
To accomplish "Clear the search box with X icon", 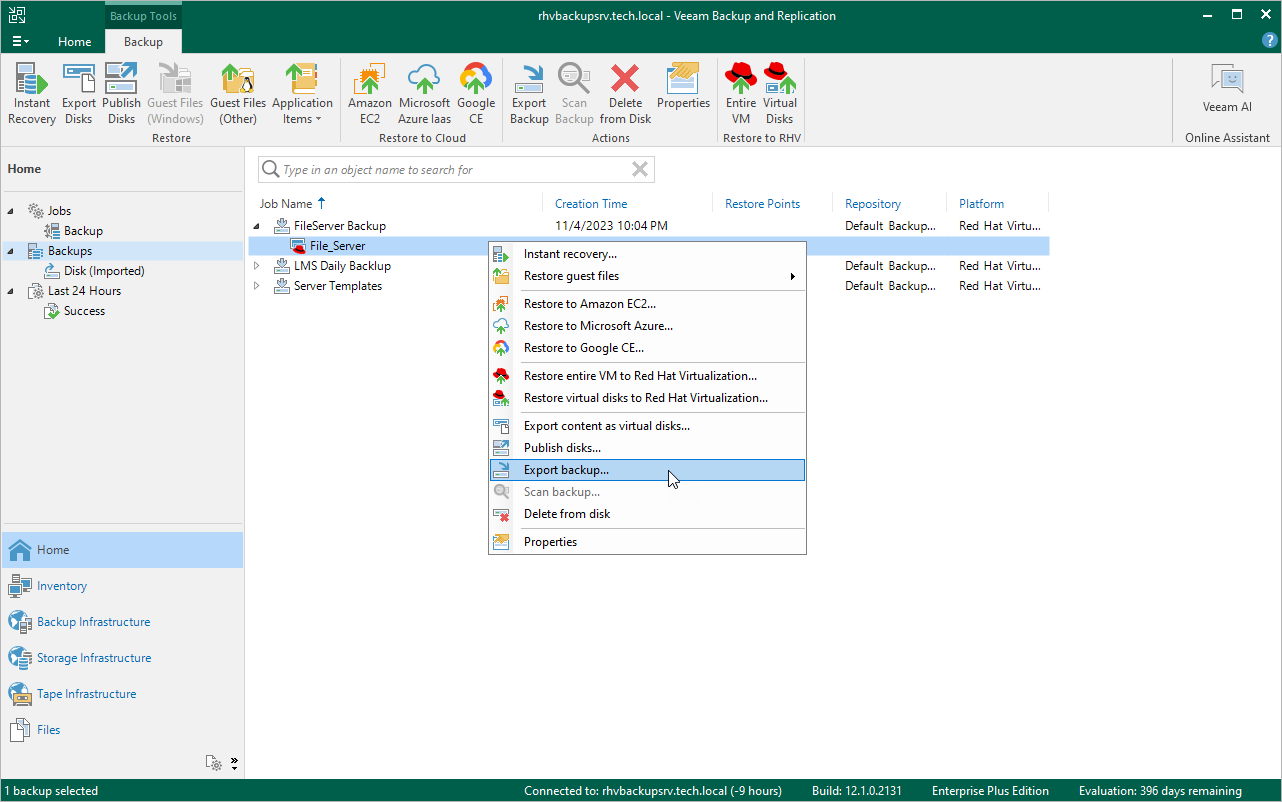I will click(640, 170).
